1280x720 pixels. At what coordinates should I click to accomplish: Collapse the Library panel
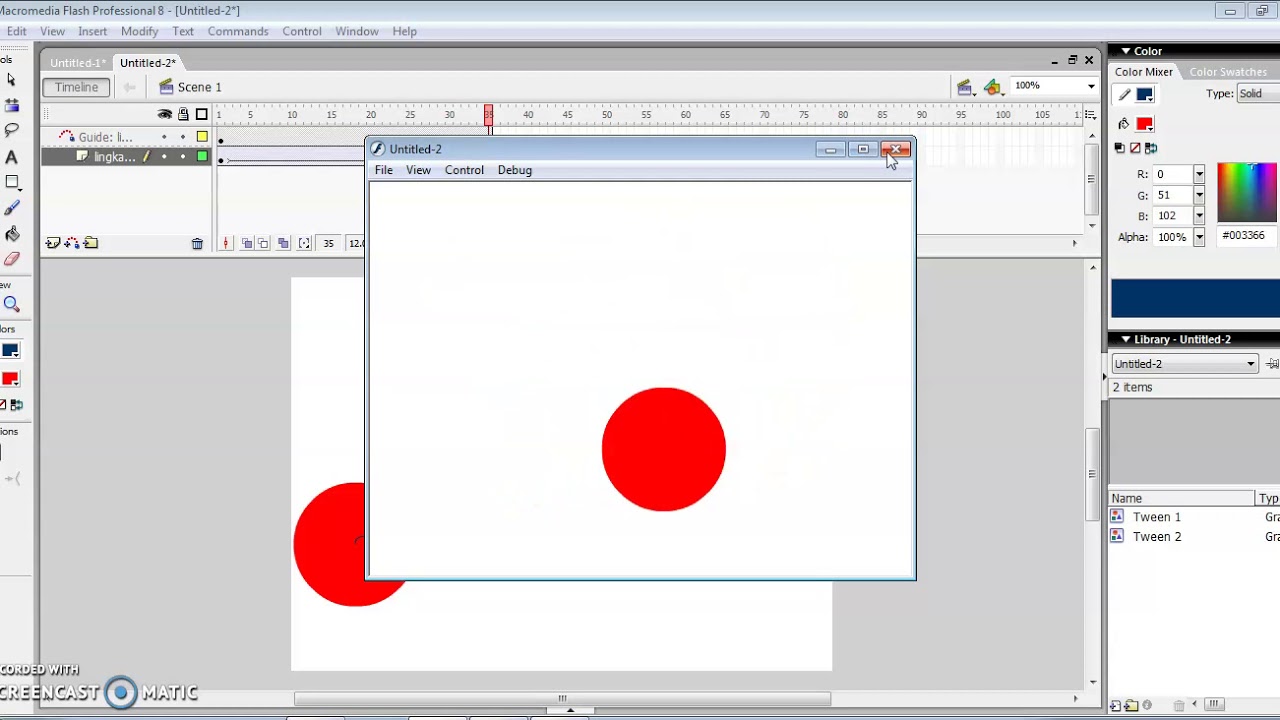click(x=1126, y=339)
